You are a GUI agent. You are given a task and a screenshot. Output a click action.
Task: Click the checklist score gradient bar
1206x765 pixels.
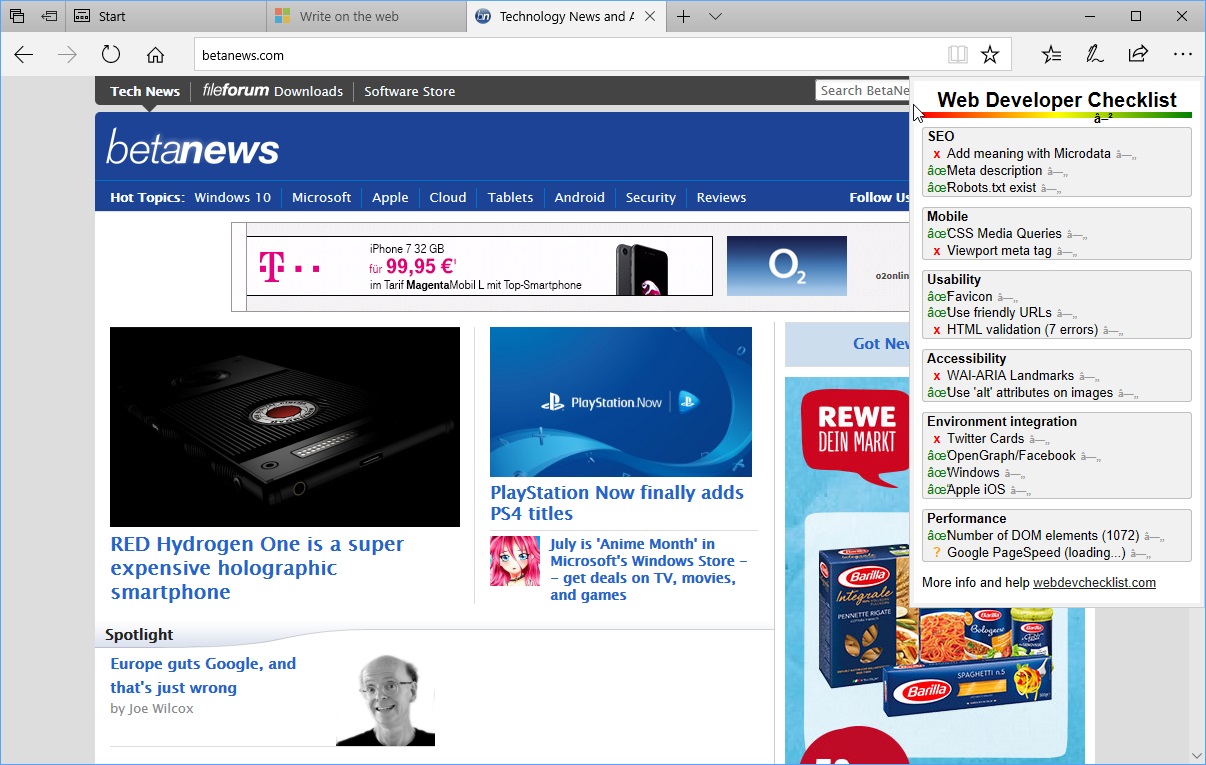(x=1057, y=114)
